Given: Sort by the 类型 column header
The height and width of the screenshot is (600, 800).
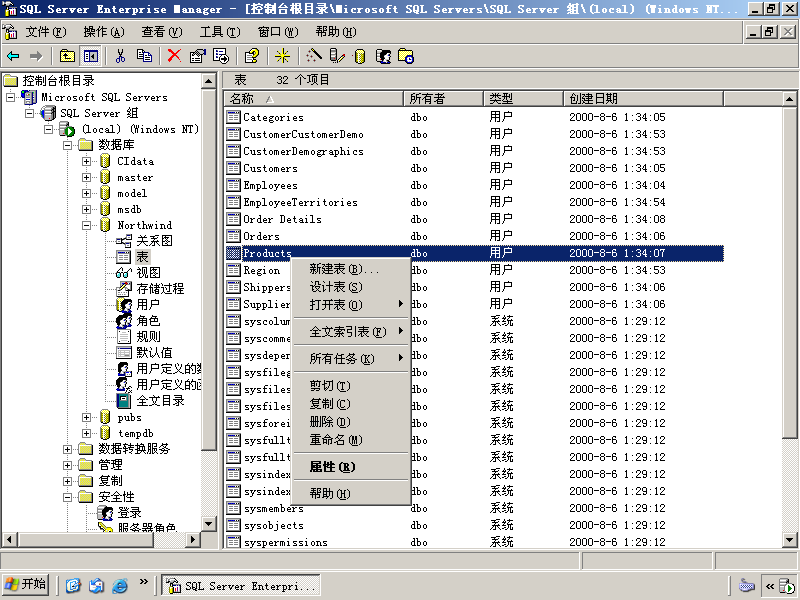Looking at the screenshot, I should click(x=523, y=98).
